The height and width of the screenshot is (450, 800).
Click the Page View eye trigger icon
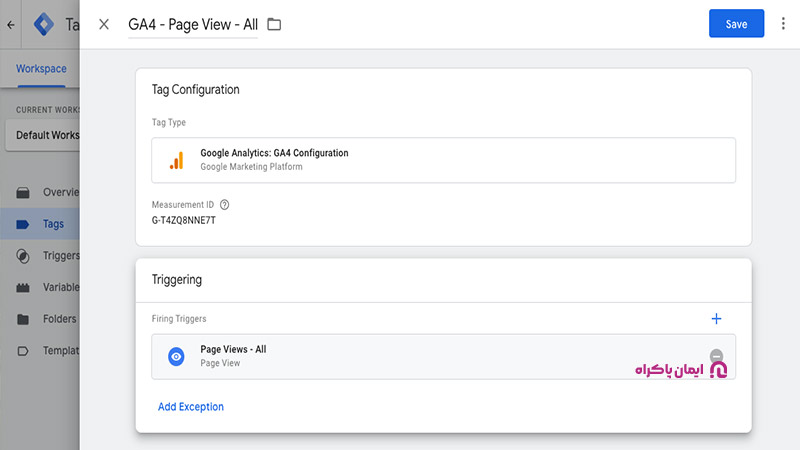click(177, 357)
